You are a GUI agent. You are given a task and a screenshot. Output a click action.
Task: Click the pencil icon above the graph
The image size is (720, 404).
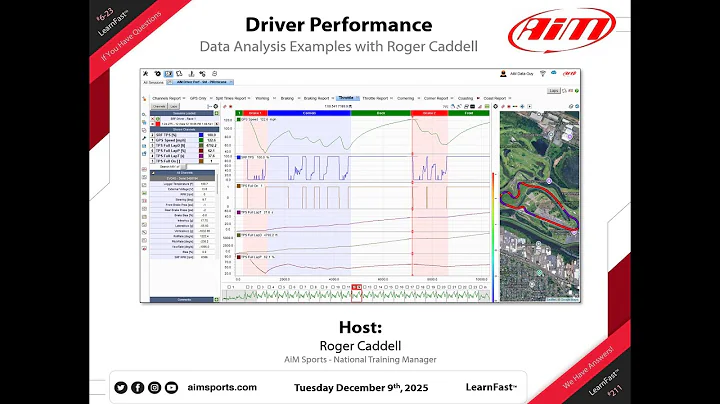[225, 106]
